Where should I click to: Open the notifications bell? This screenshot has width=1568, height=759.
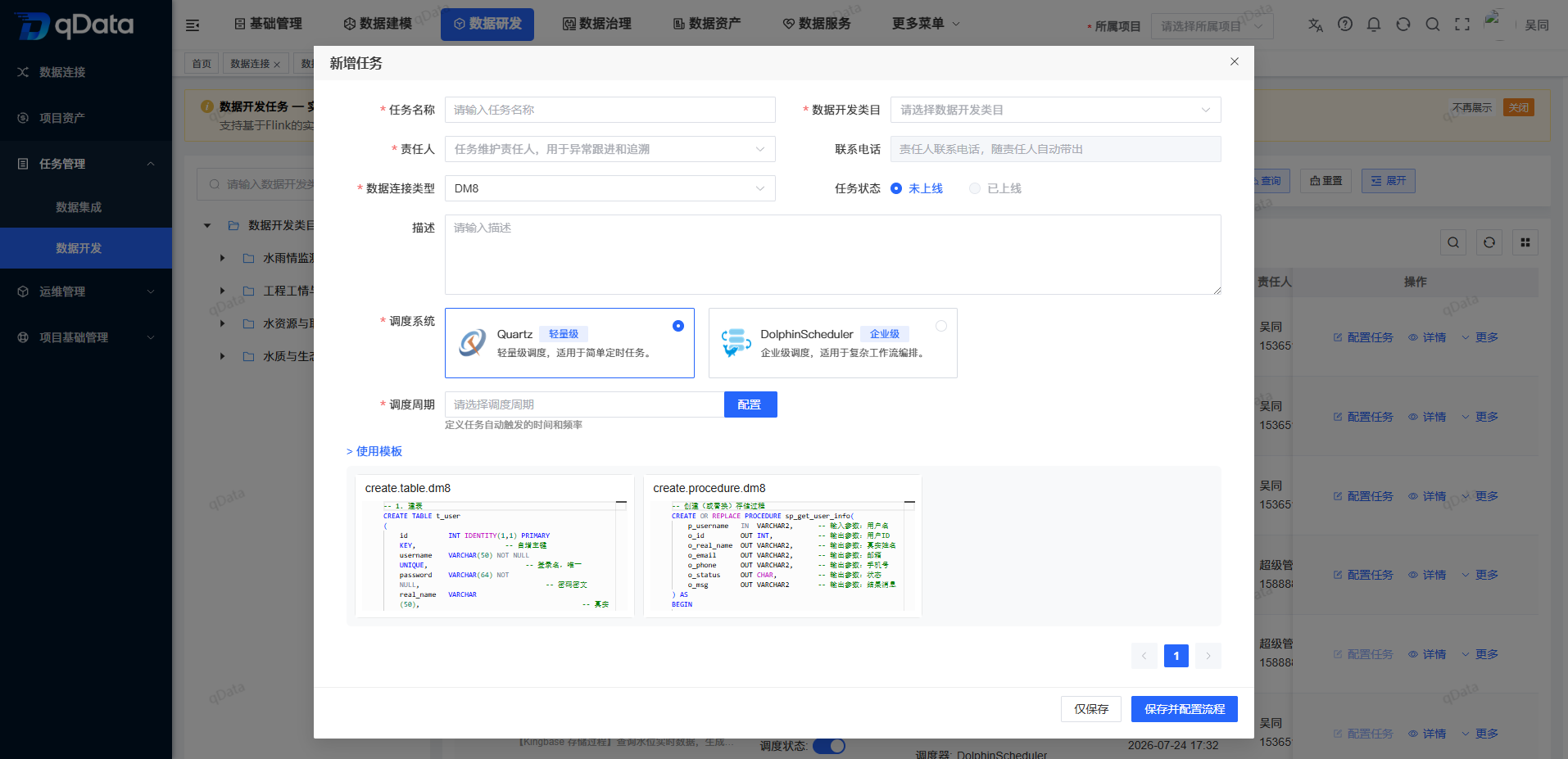pos(1374,25)
